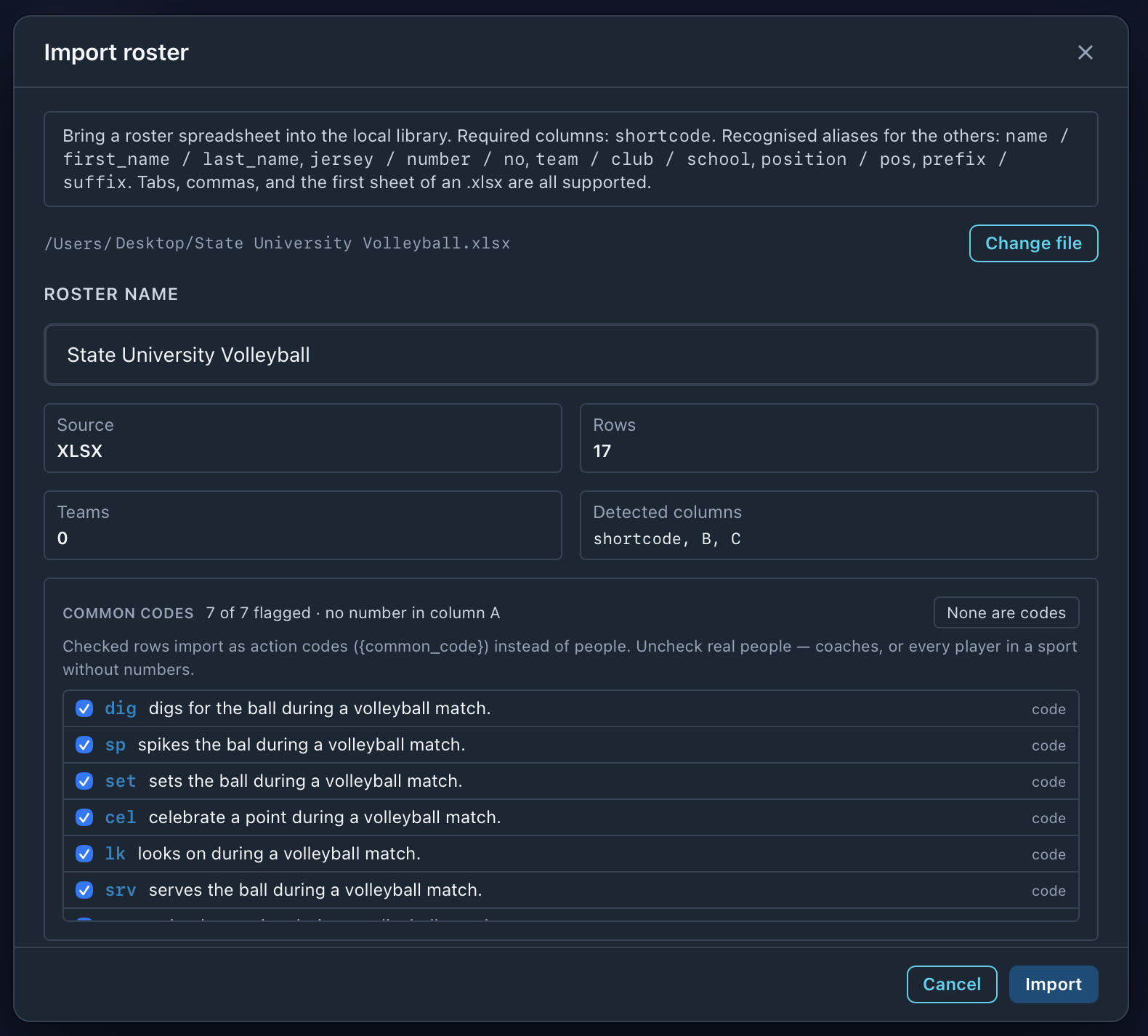Click text 'looks on during a volleyball match'

click(x=279, y=854)
